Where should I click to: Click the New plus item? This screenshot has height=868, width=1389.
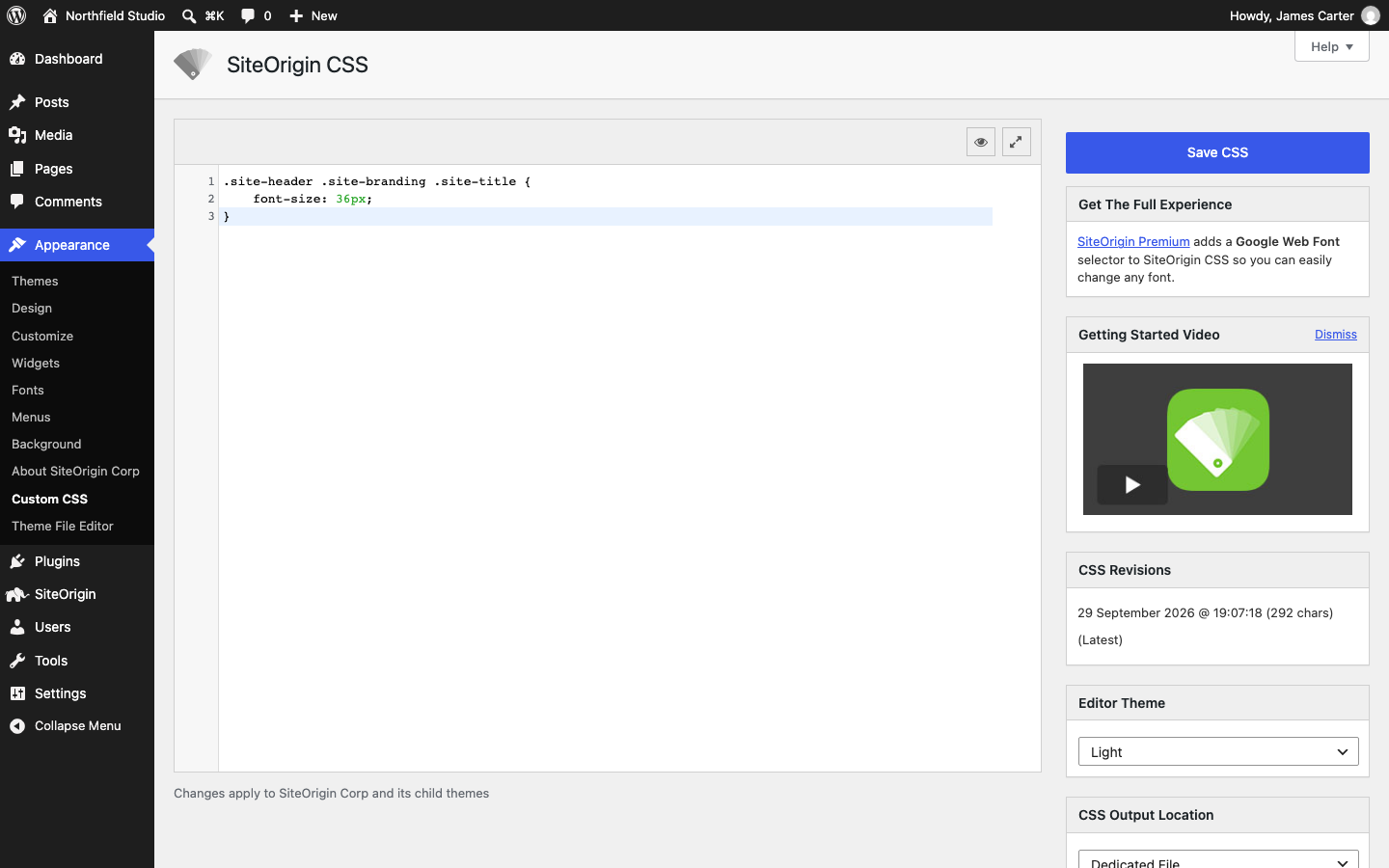313,15
